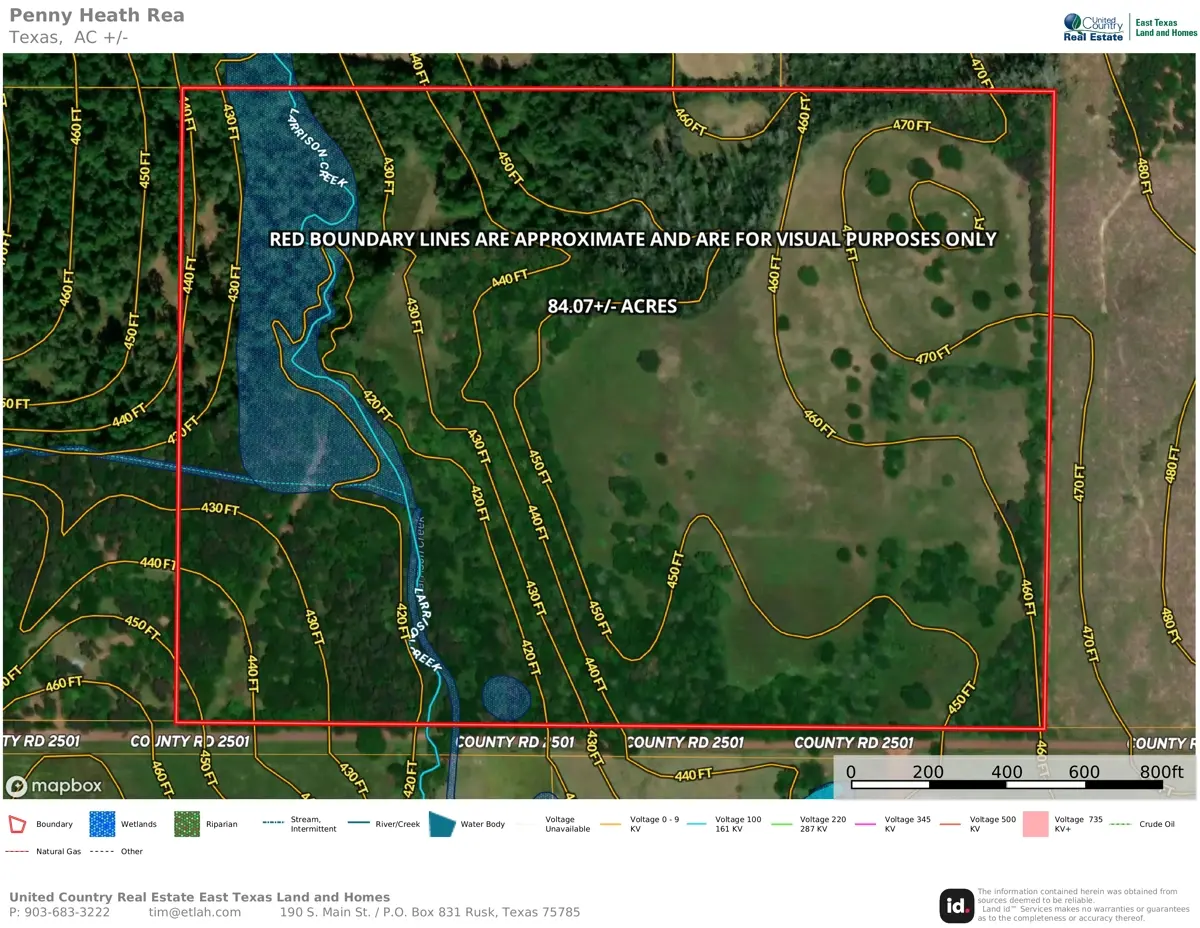Click the United Country Real Estate logo

[x=1093, y=27]
